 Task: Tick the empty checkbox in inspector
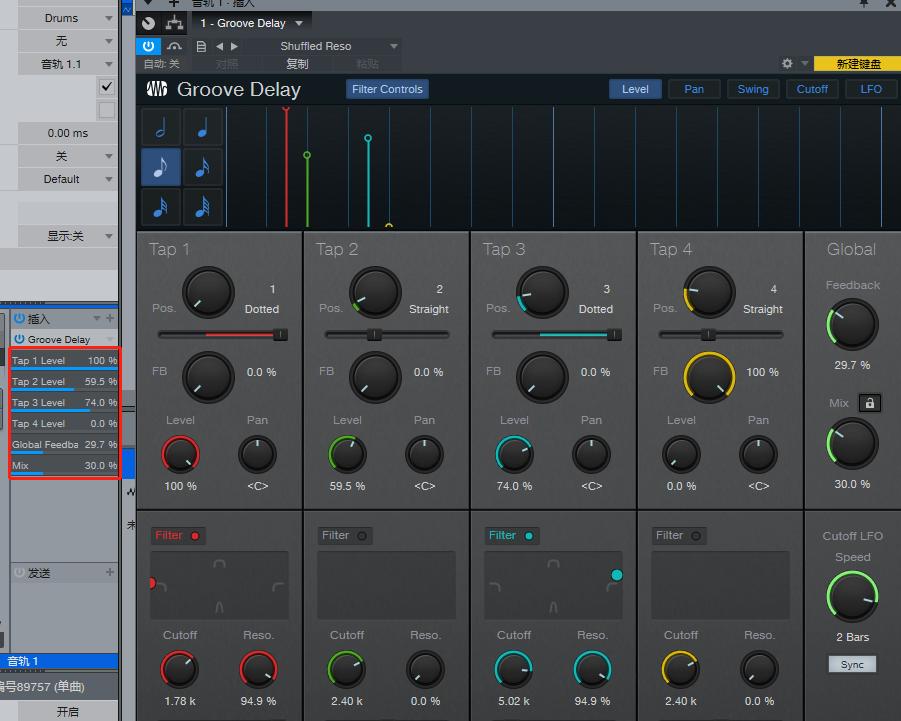[106, 110]
